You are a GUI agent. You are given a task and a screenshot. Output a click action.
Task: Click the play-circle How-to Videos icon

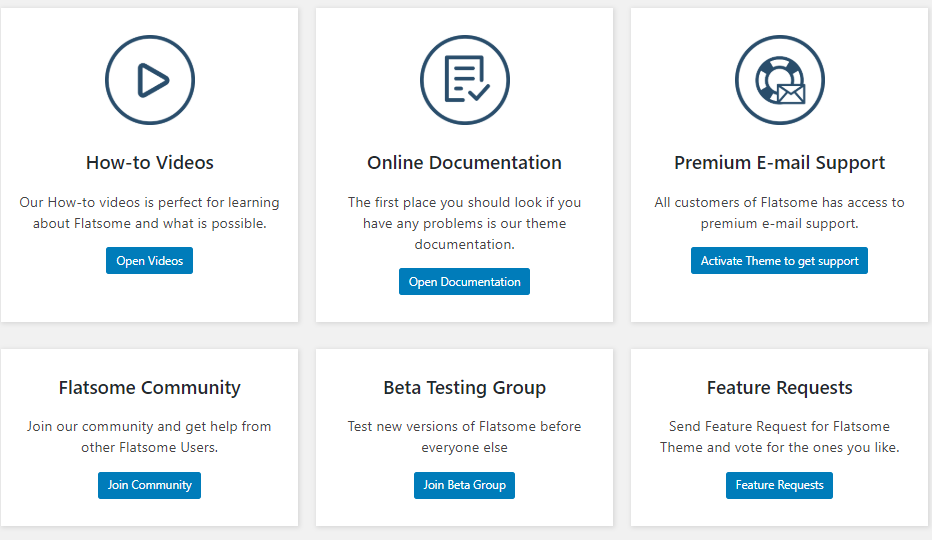click(150, 80)
